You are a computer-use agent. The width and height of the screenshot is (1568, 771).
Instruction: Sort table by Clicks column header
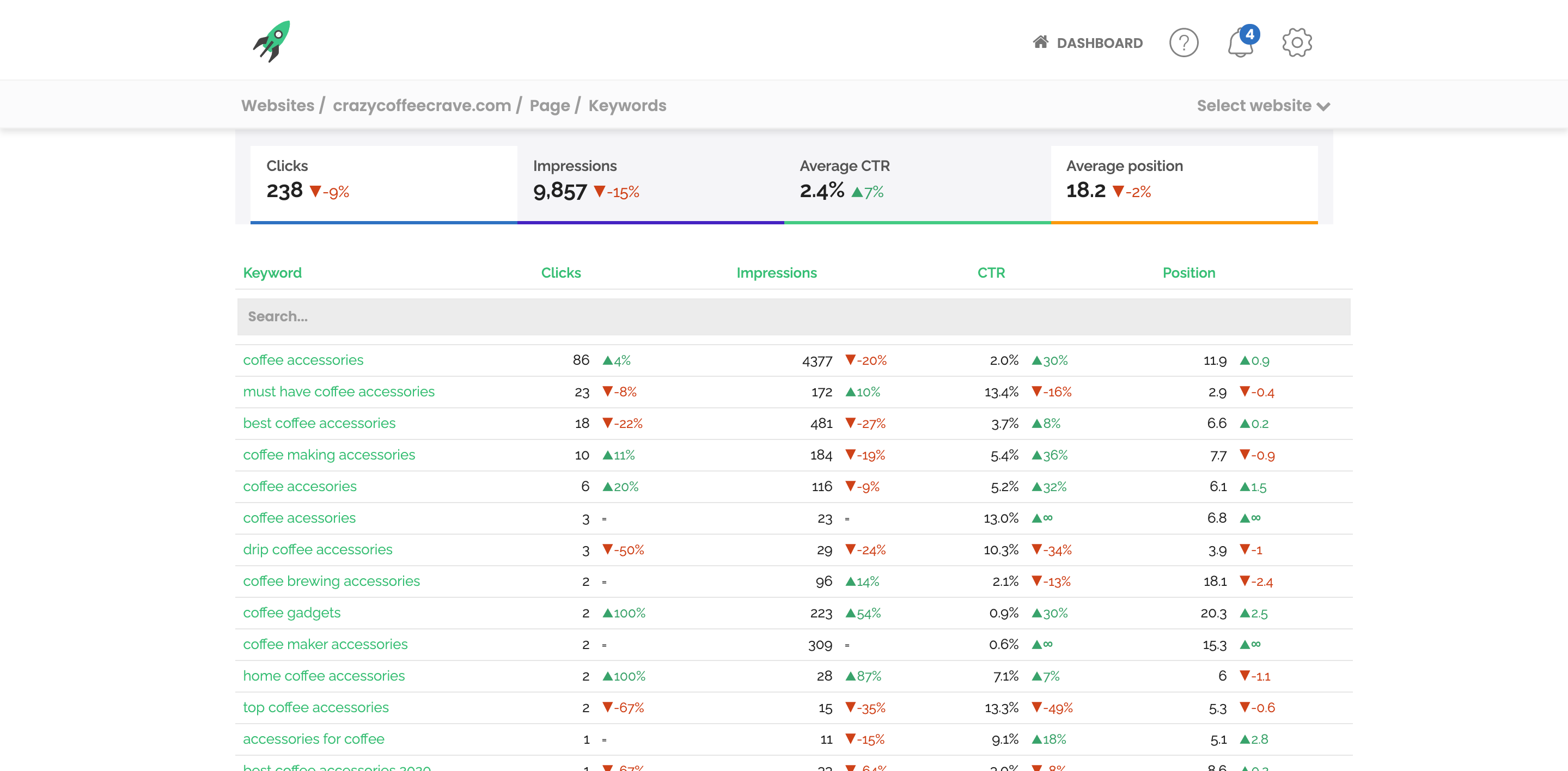560,273
